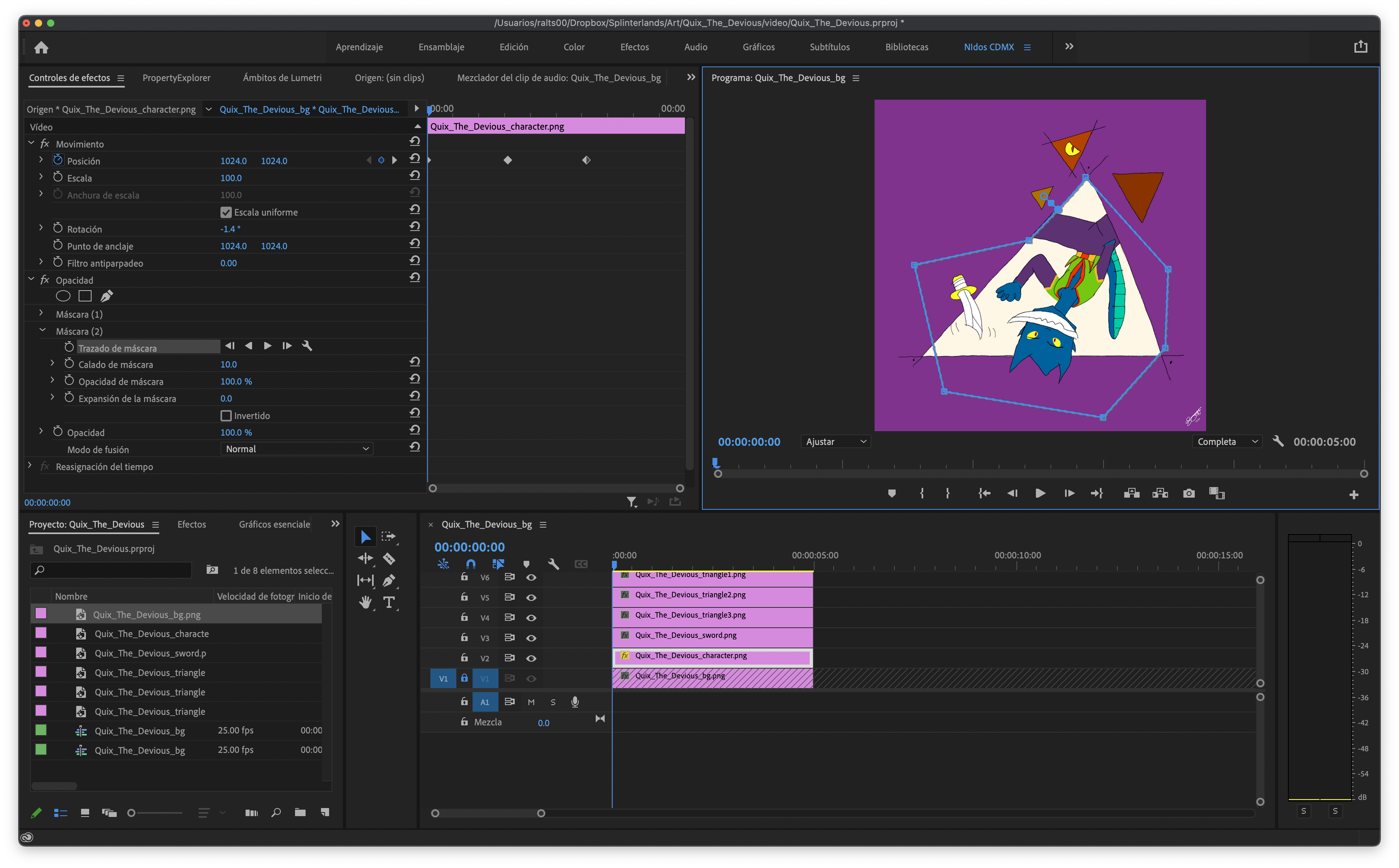Screen dimensions: 1399x868
Task: Open the Ámbitos de Lumetri tab
Action: [x=282, y=78]
